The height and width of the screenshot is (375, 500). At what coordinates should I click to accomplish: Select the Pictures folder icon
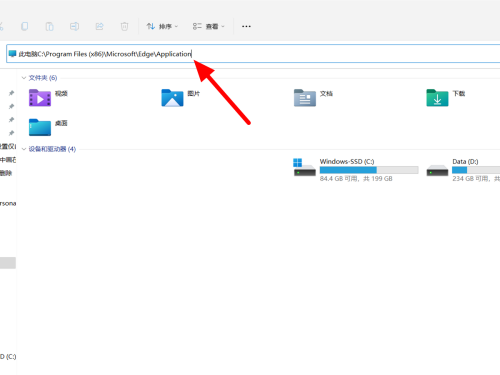point(172,98)
